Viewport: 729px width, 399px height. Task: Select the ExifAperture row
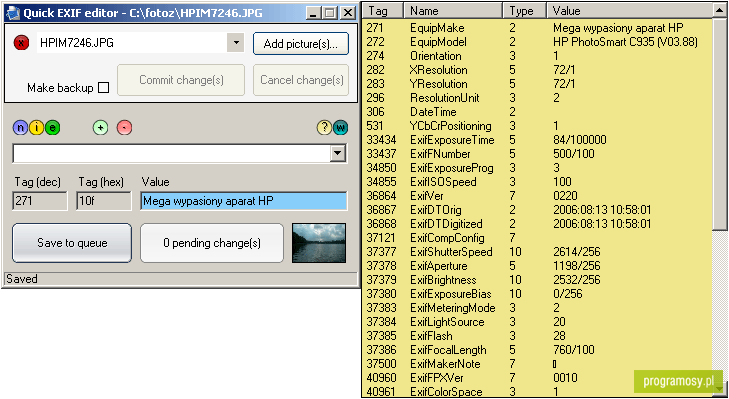(537, 266)
